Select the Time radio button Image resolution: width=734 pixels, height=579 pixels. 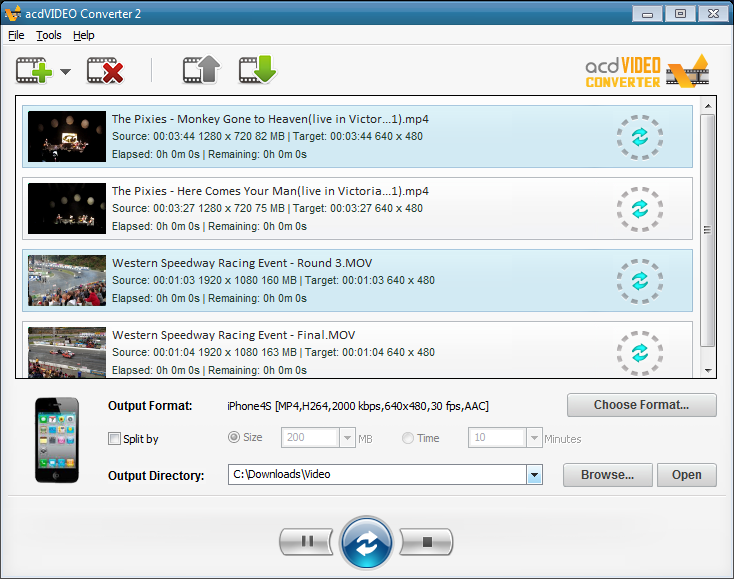point(408,438)
